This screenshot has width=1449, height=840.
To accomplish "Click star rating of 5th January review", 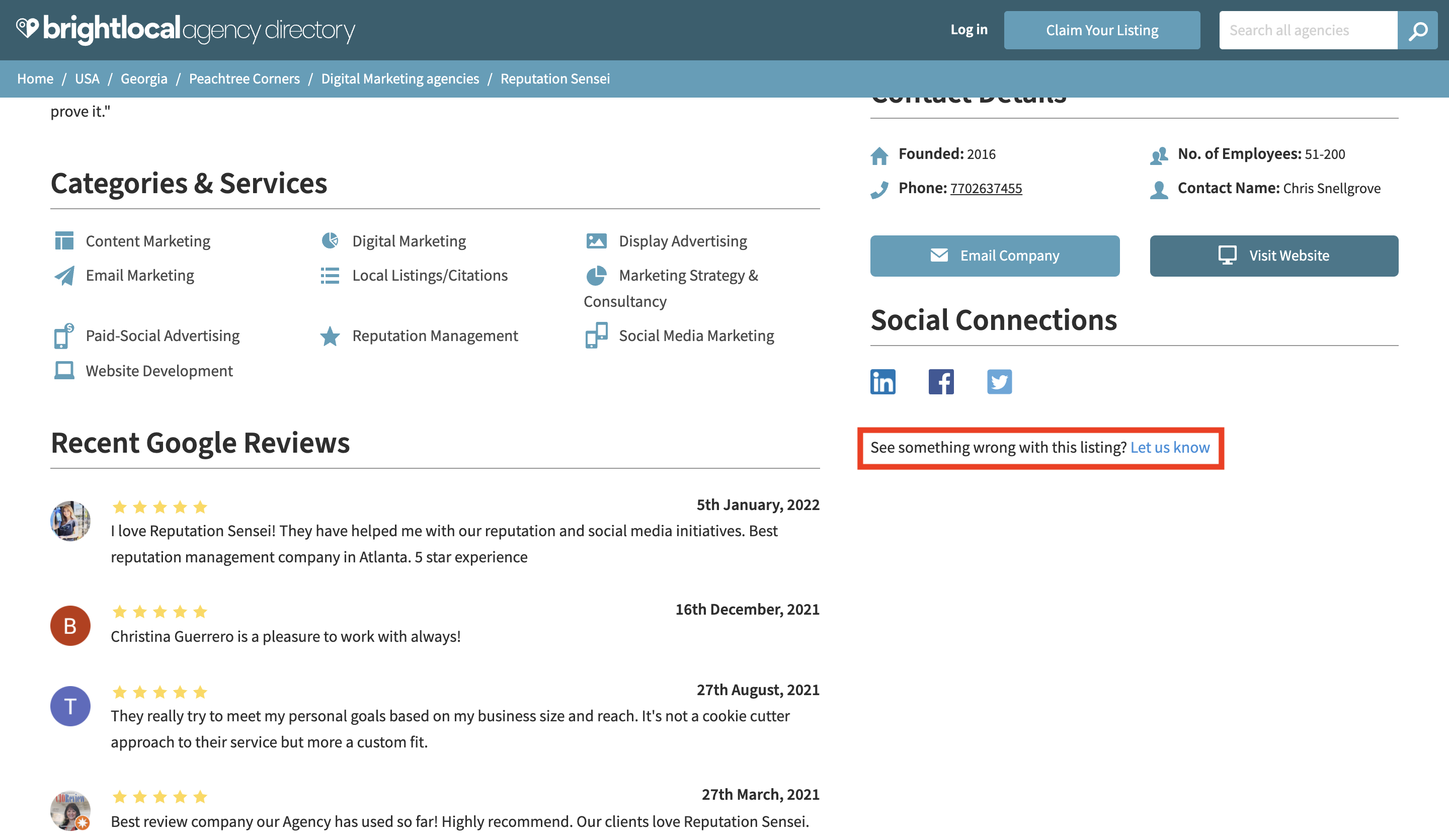I will [x=159, y=507].
